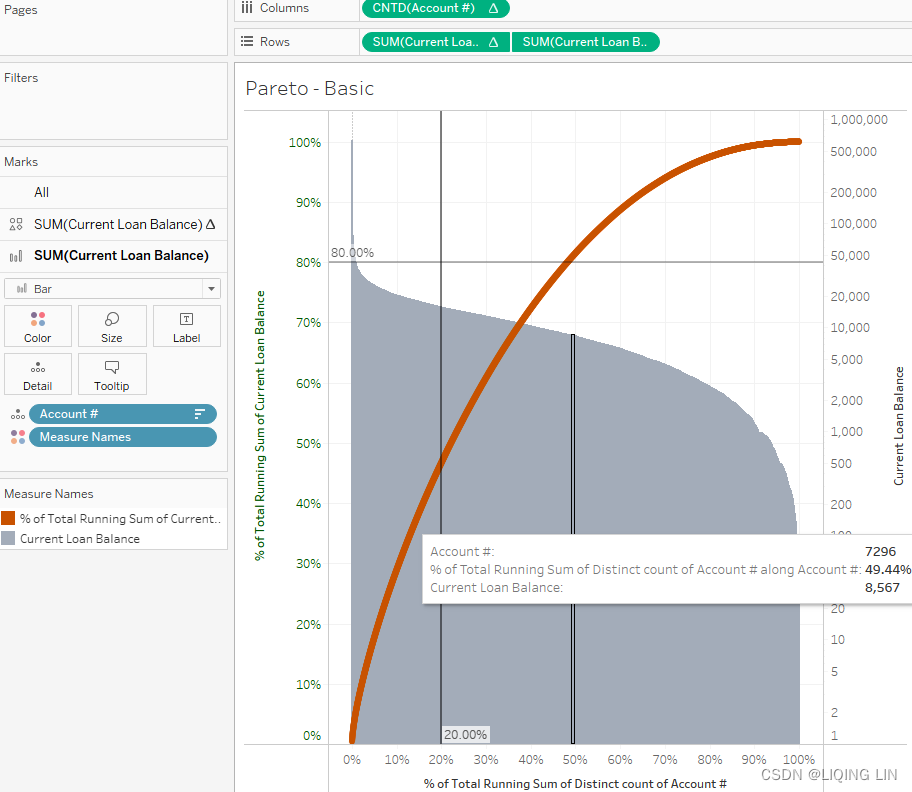Click the tooltip value 8,567
This screenshot has height=792, width=912.
pyautogui.click(x=882, y=587)
